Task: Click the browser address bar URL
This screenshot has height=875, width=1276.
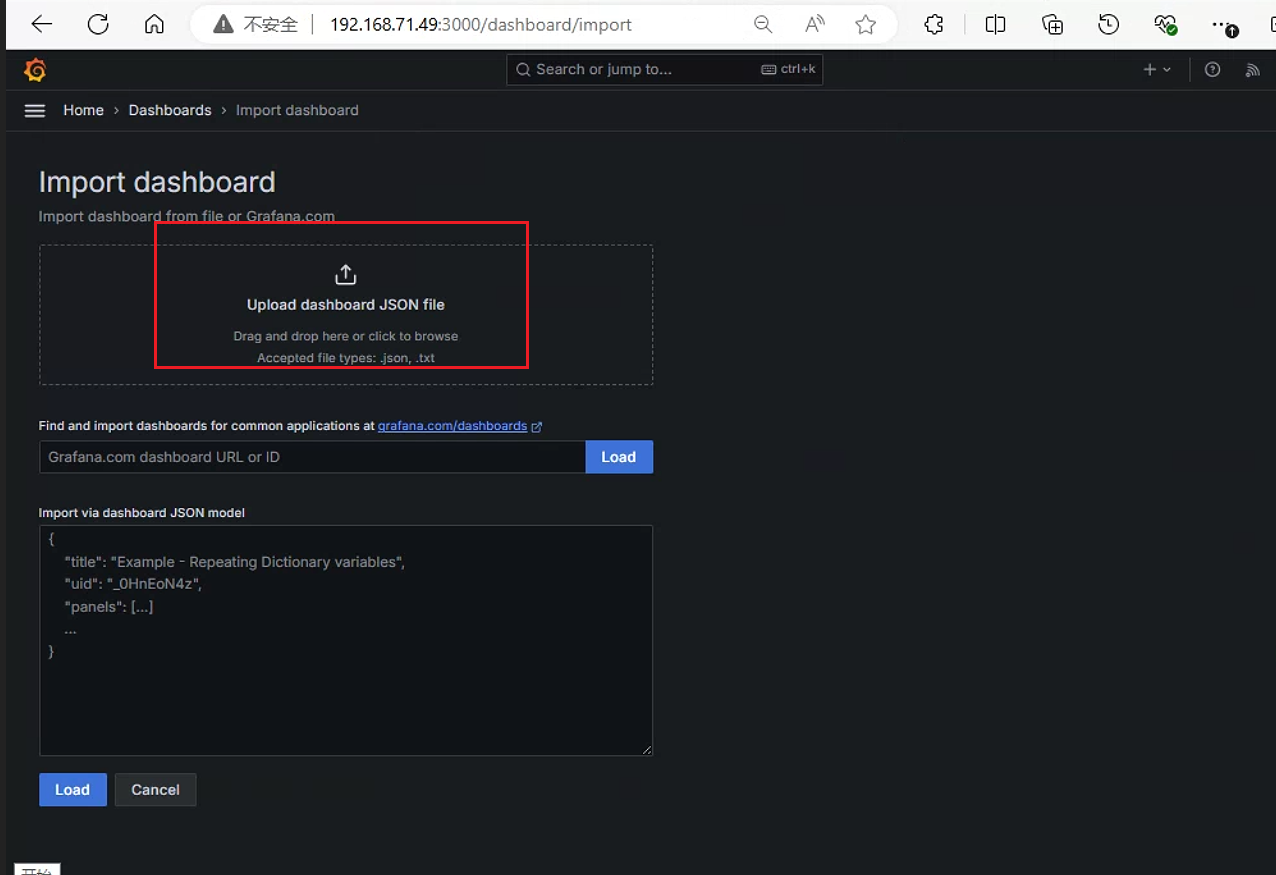Action: pyautogui.click(x=481, y=25)
